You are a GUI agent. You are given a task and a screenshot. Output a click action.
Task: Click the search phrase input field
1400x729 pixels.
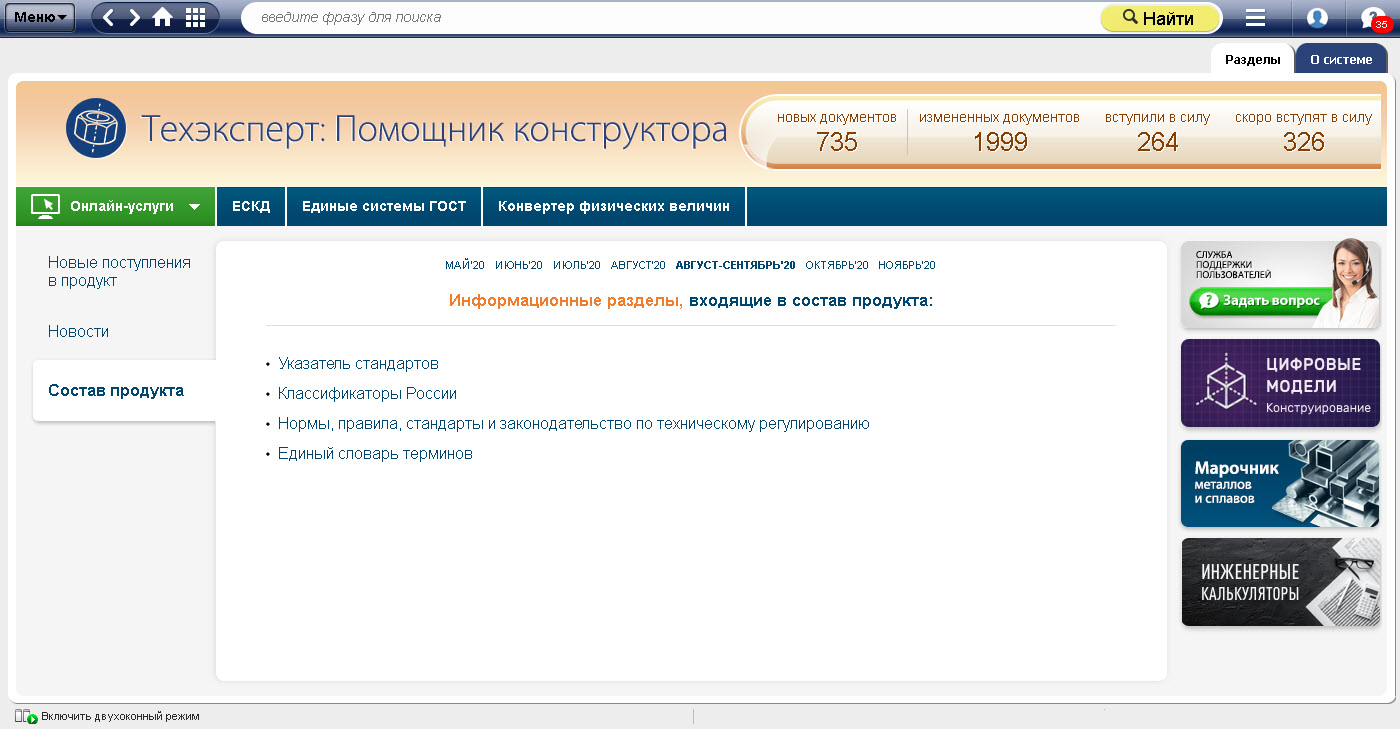(670, 18)
